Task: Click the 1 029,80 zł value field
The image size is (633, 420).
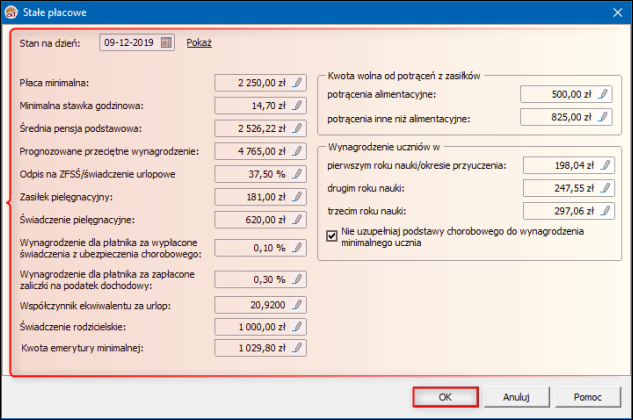Action: (260, 347)
